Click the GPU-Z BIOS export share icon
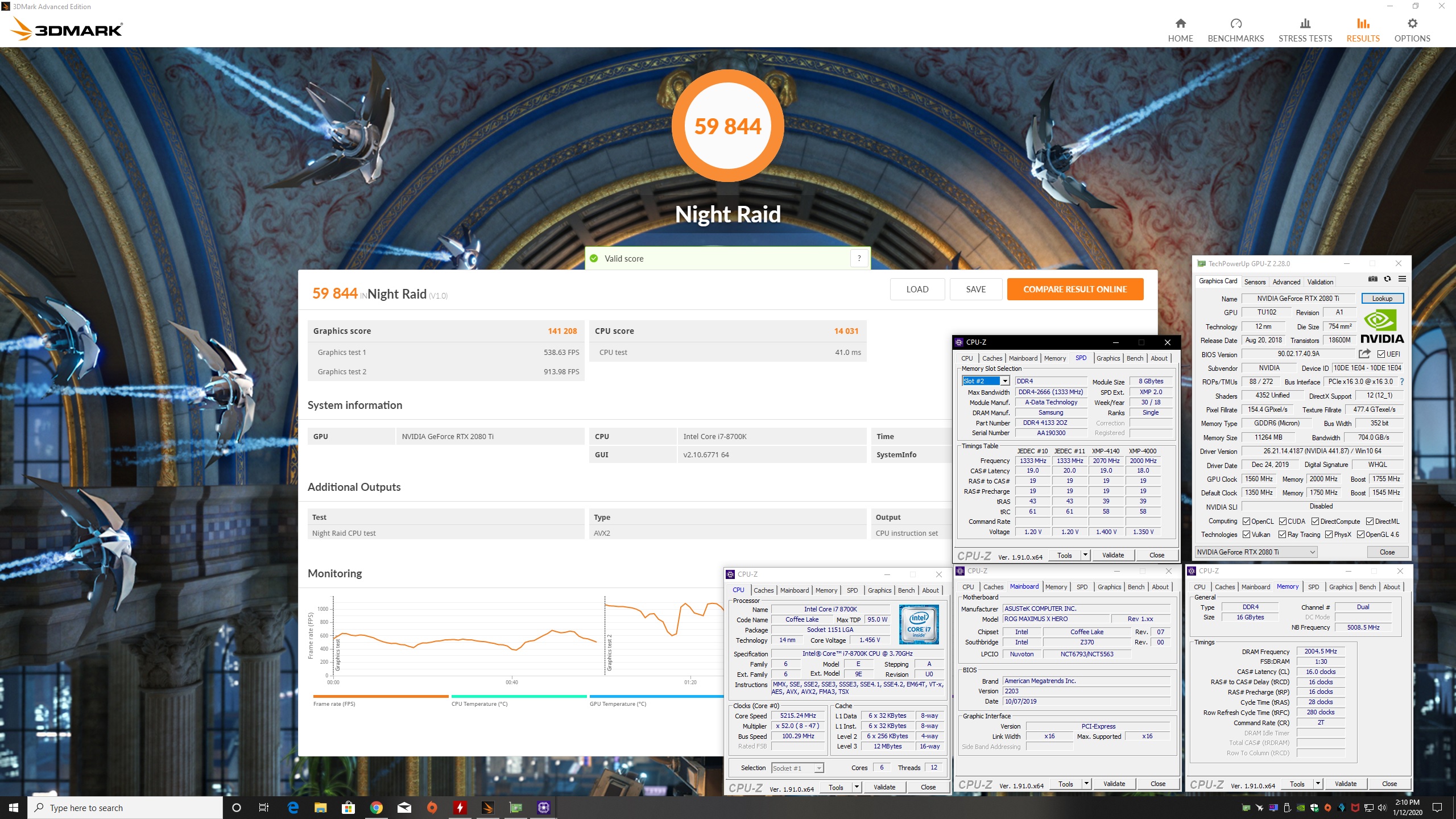The width and height of the screenshot is (1456, 819). [x=1364, y=354]
